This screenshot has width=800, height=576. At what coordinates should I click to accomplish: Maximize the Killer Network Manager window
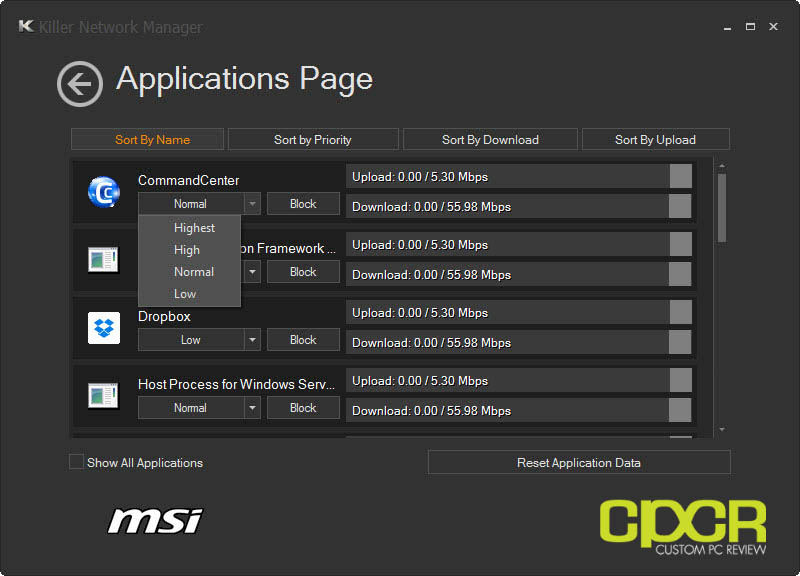point(750,27)
